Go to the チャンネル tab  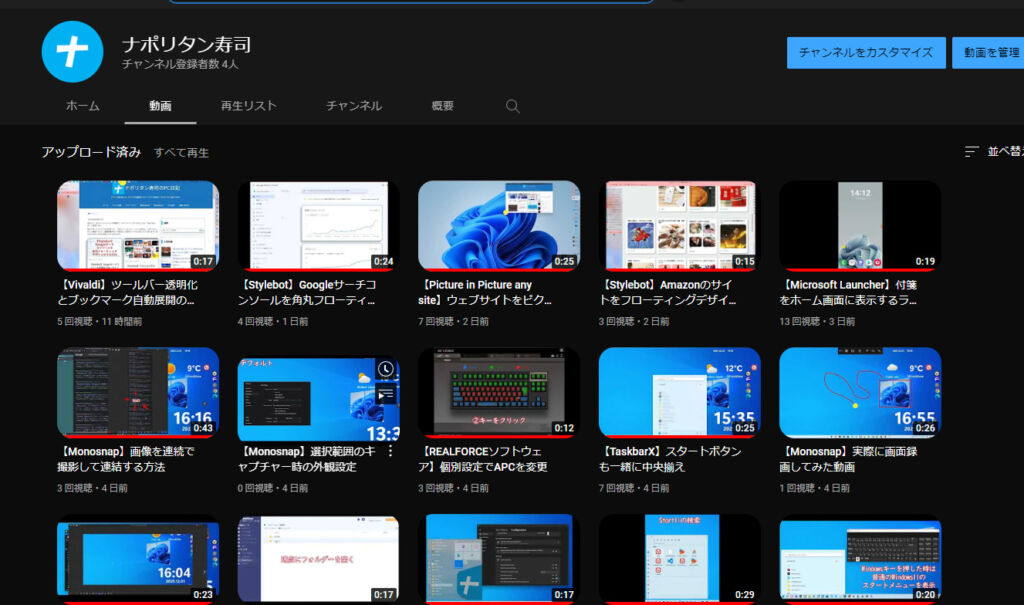click(x=354, y=106)
